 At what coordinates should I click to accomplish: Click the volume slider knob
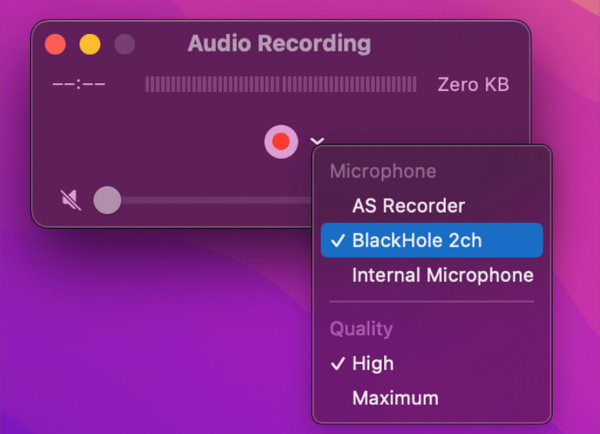(108, 200)
